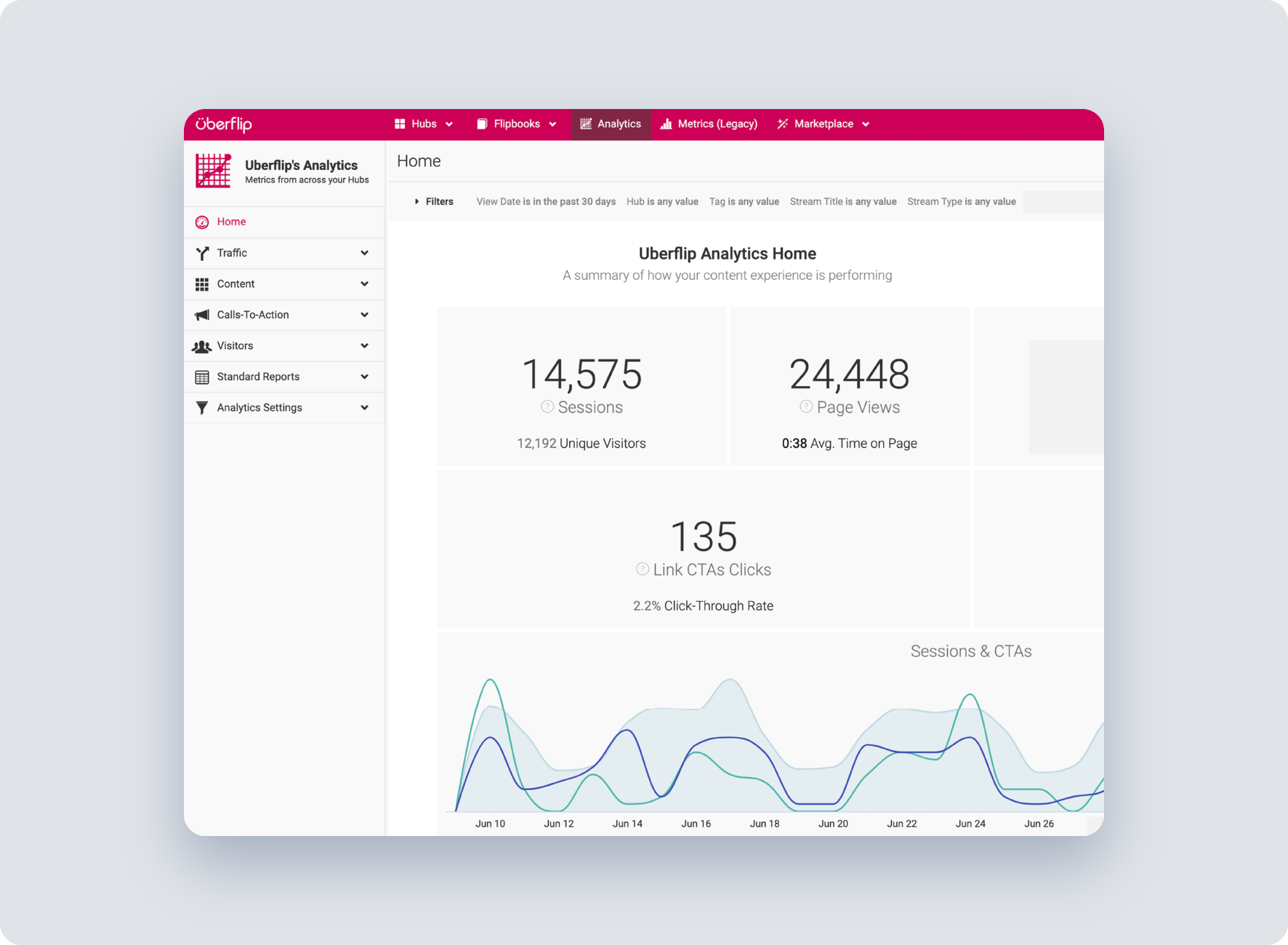Click the Page Views question mark icon
Screen dimensions: 1288x945
(x=805, y=407)
